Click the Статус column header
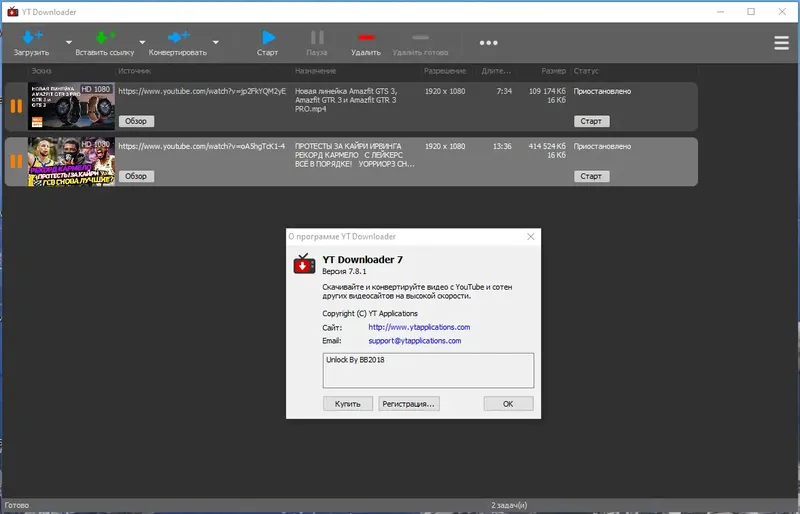This screenshot has height=514, width=800. coord(586,71)
